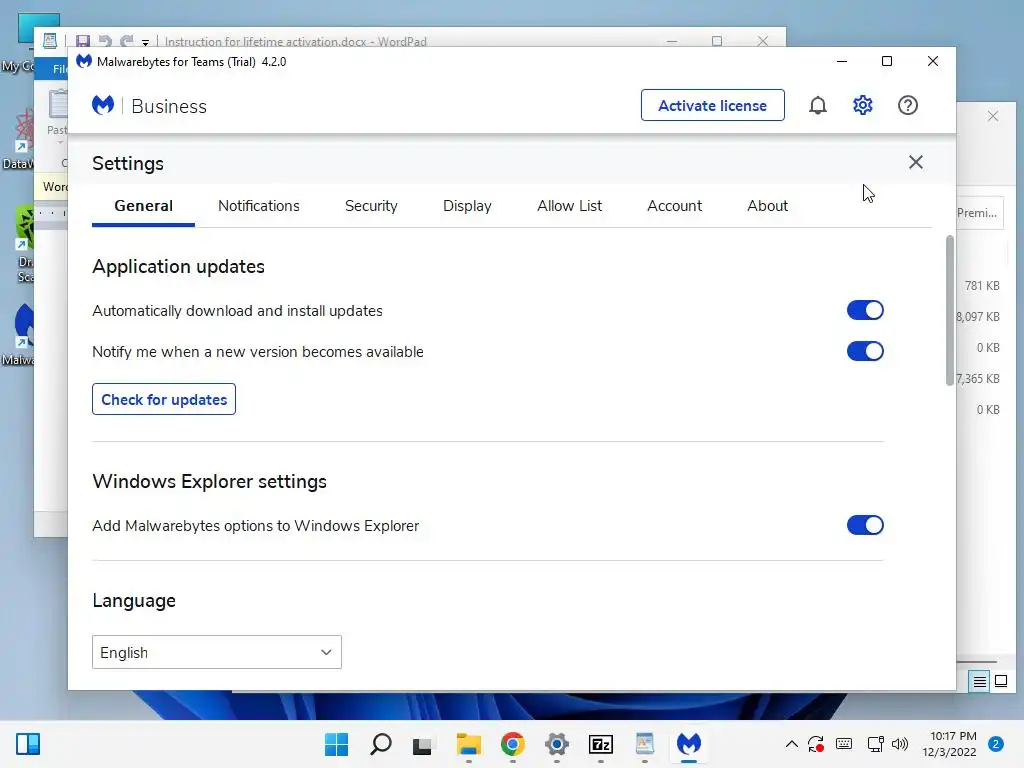Open Task View on the taskbar
The image size is (1024, 768).
[x=423, y=744]
